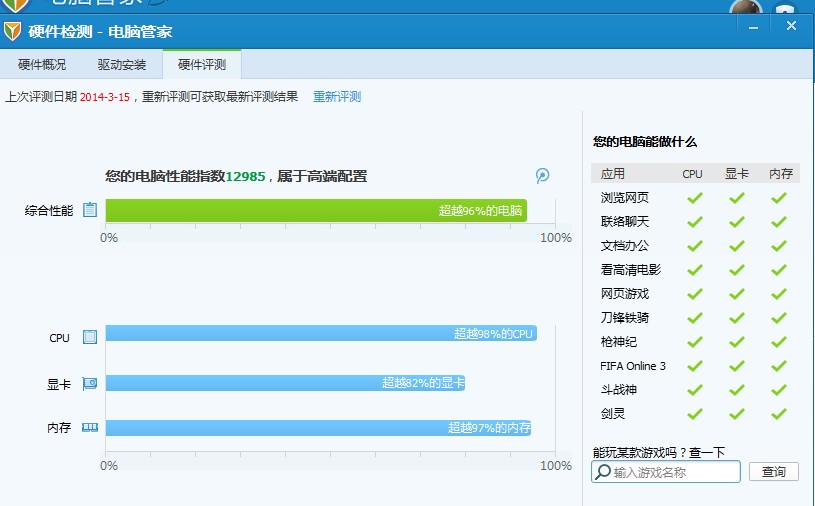Click the share icon beside 高端配置

[542, 176]
